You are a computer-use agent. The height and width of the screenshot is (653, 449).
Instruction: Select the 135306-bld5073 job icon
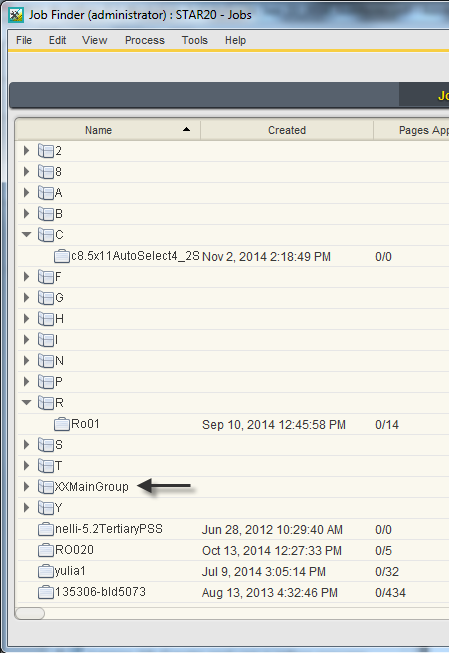(x=46, y=592)
